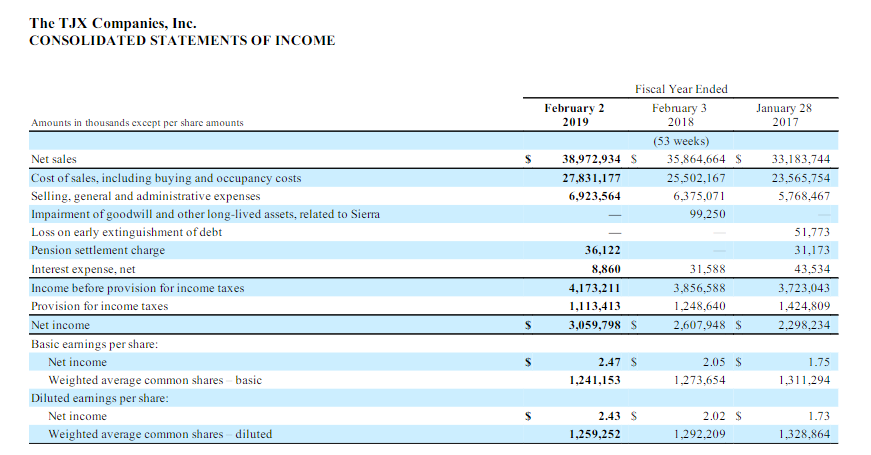Viewport: 871px width, 455px height.
Task: Click net sales value 33,183,744
Action: pos(800,159)
